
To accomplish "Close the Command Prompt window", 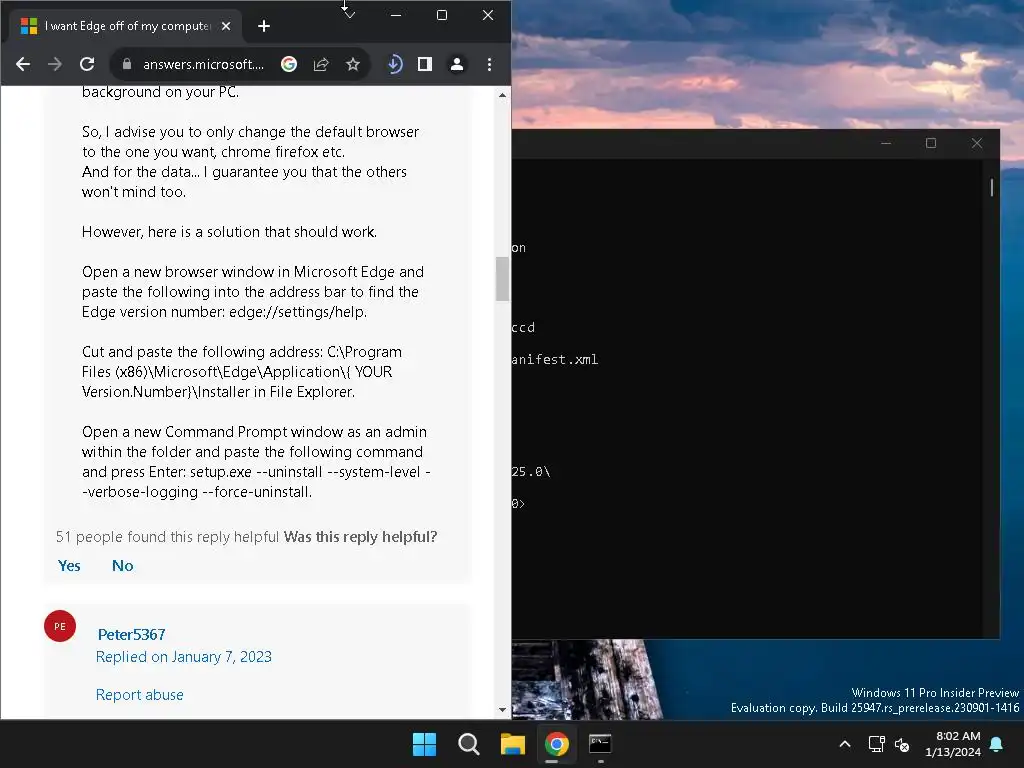I will click(977, 143).
